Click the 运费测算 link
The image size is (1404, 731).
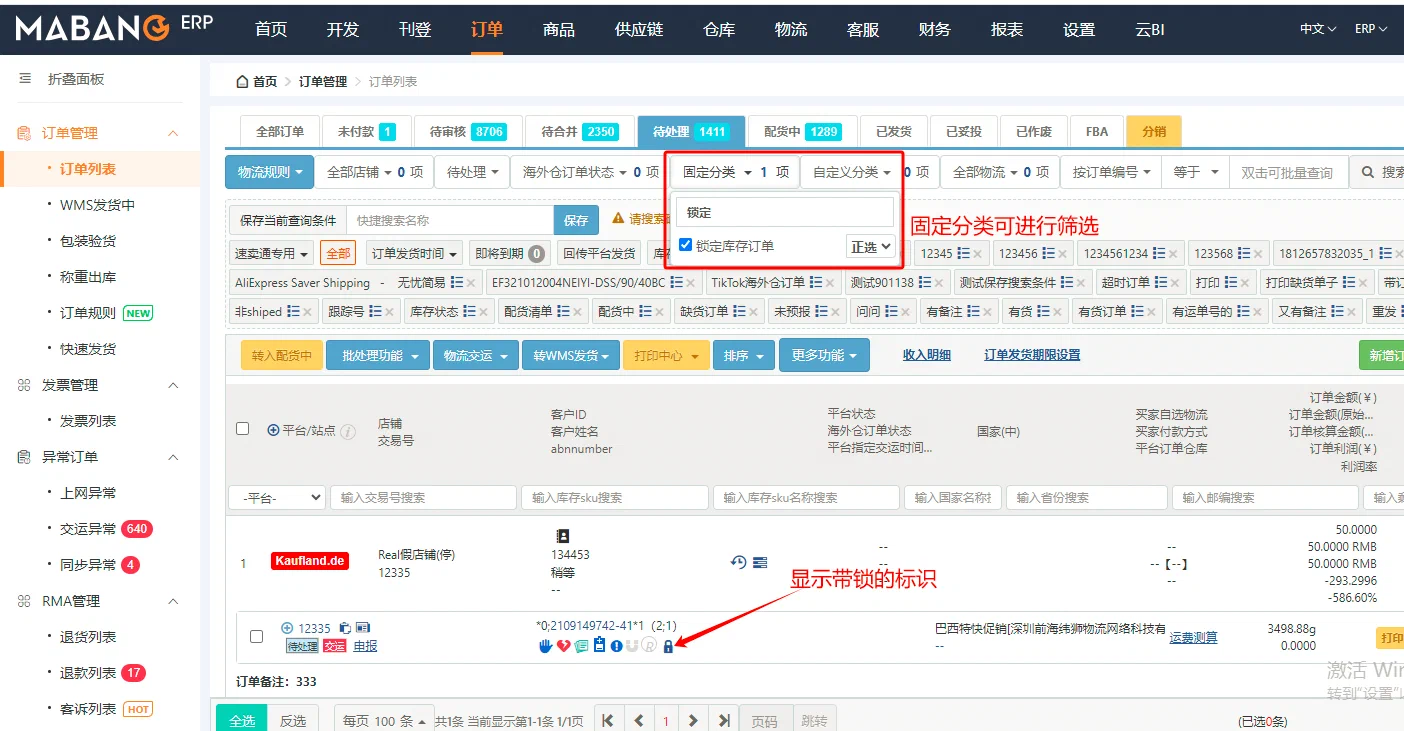(x=1194, y=637)
